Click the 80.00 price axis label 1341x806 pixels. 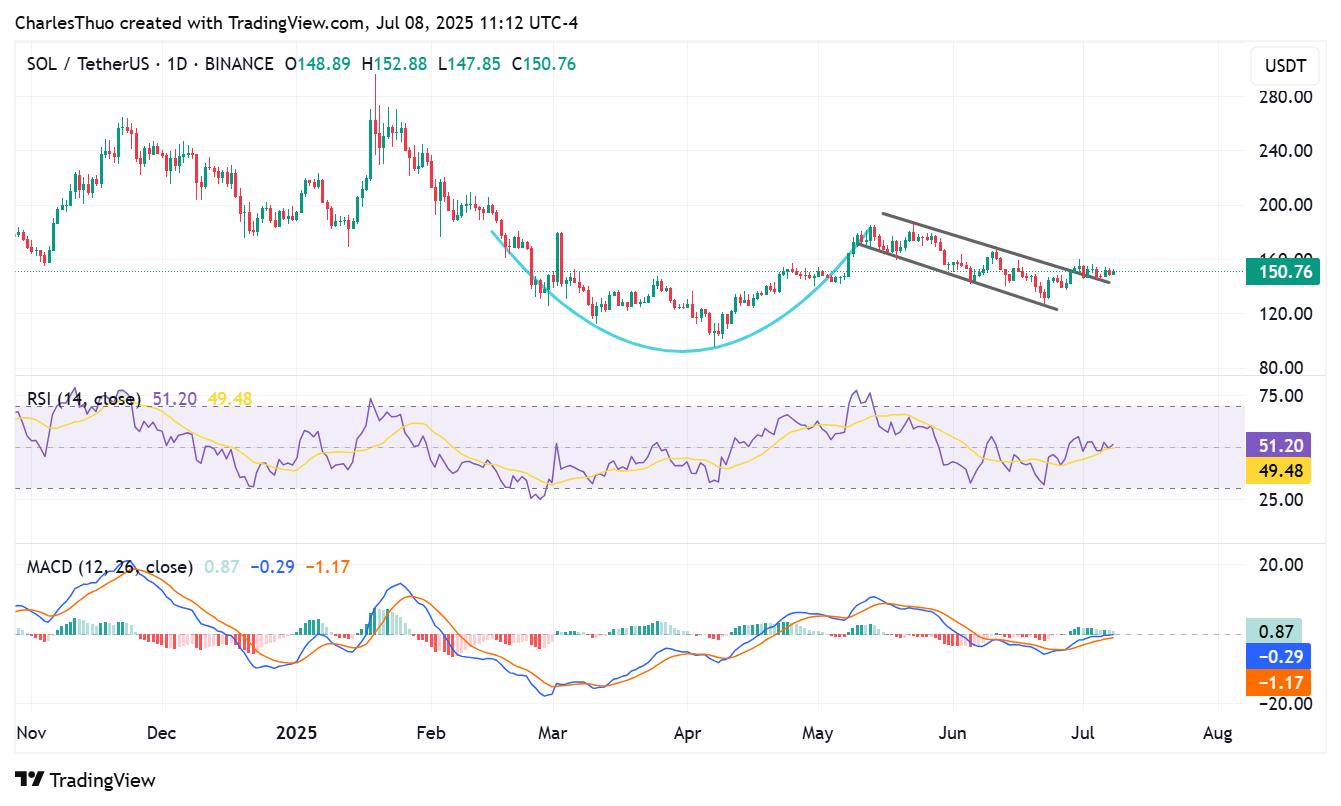click(x=1284, y=368)
